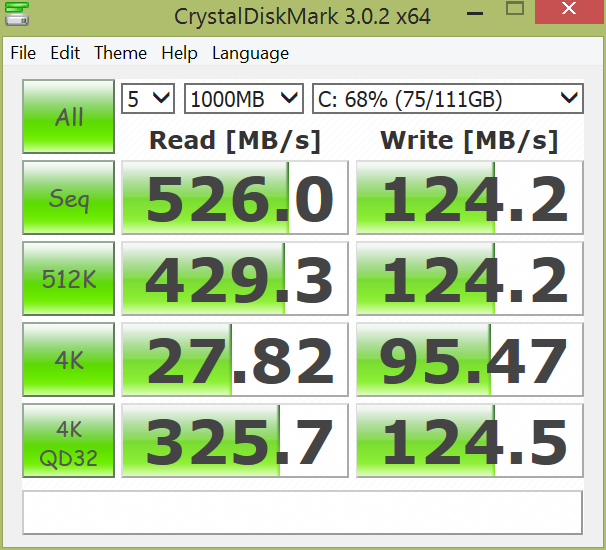Start the 512K benchmark test

point(68,278)
